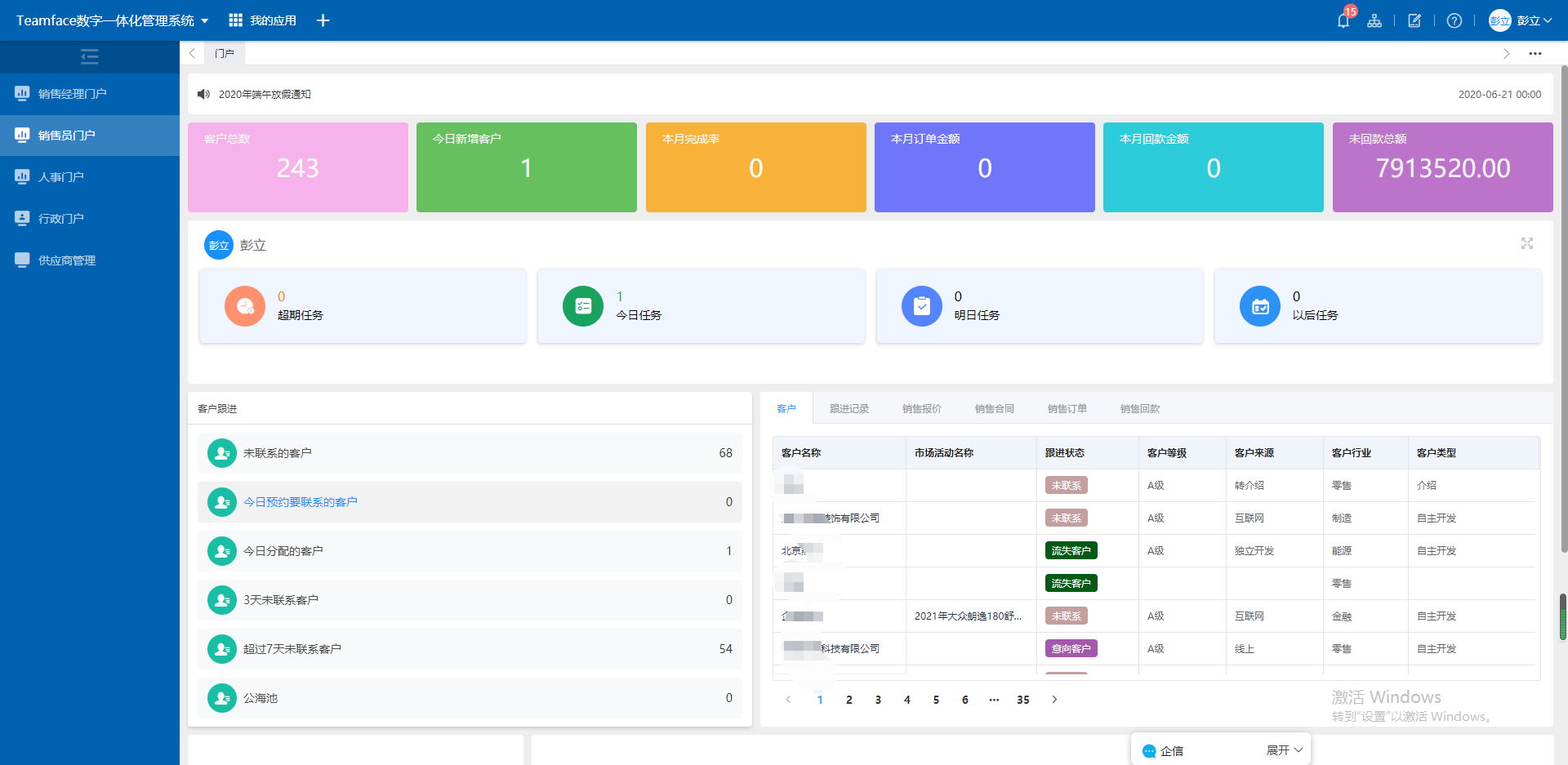Click the organization structure icon in header
This screenshot has width=1568, height=765.
click(1374, 20)
